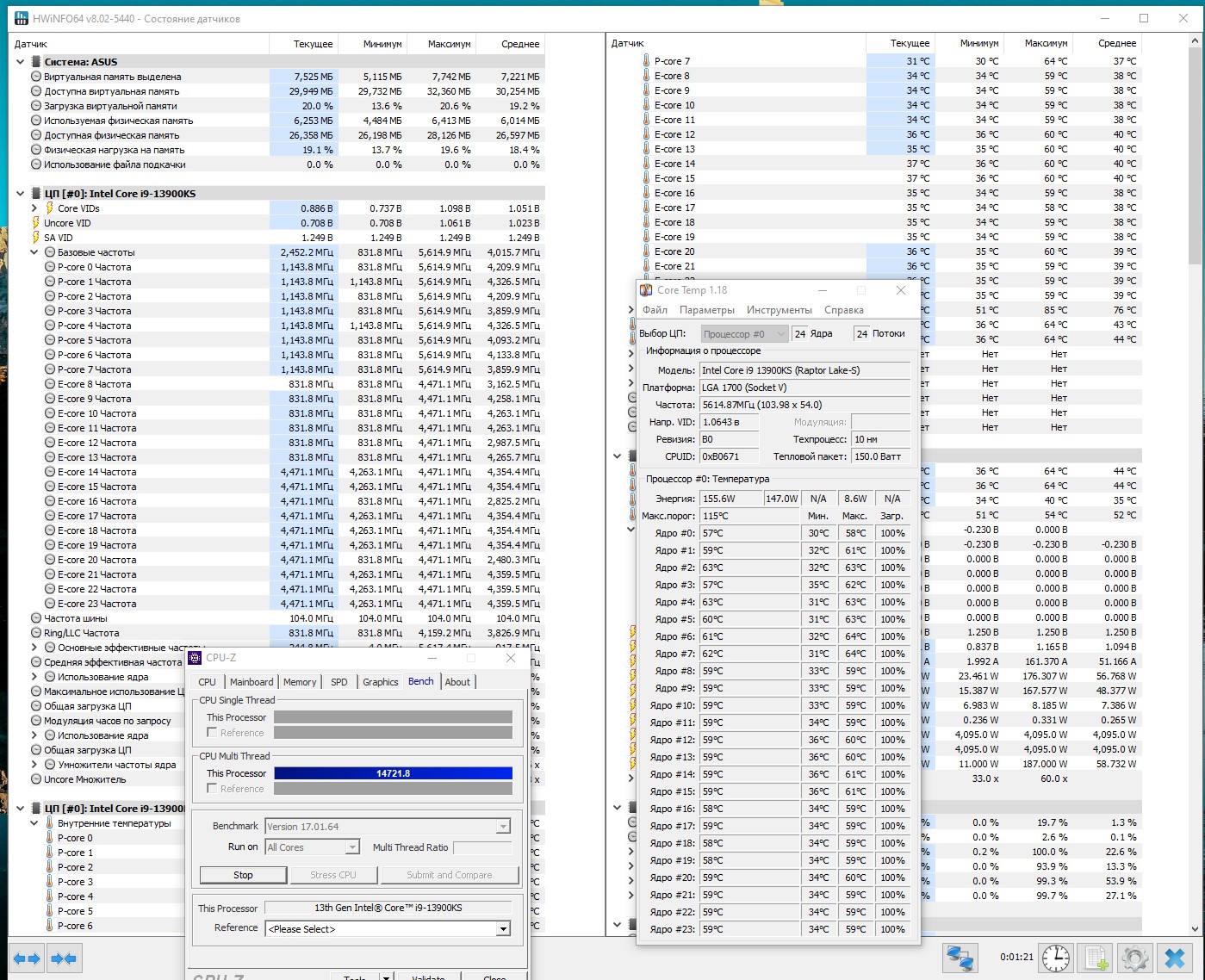The height and width of the screenshot is (980, 1205).
Task: Open the Выбор ЦП dropdown in Core Temp
Action: pyautogui.click(x=744, y=334)
